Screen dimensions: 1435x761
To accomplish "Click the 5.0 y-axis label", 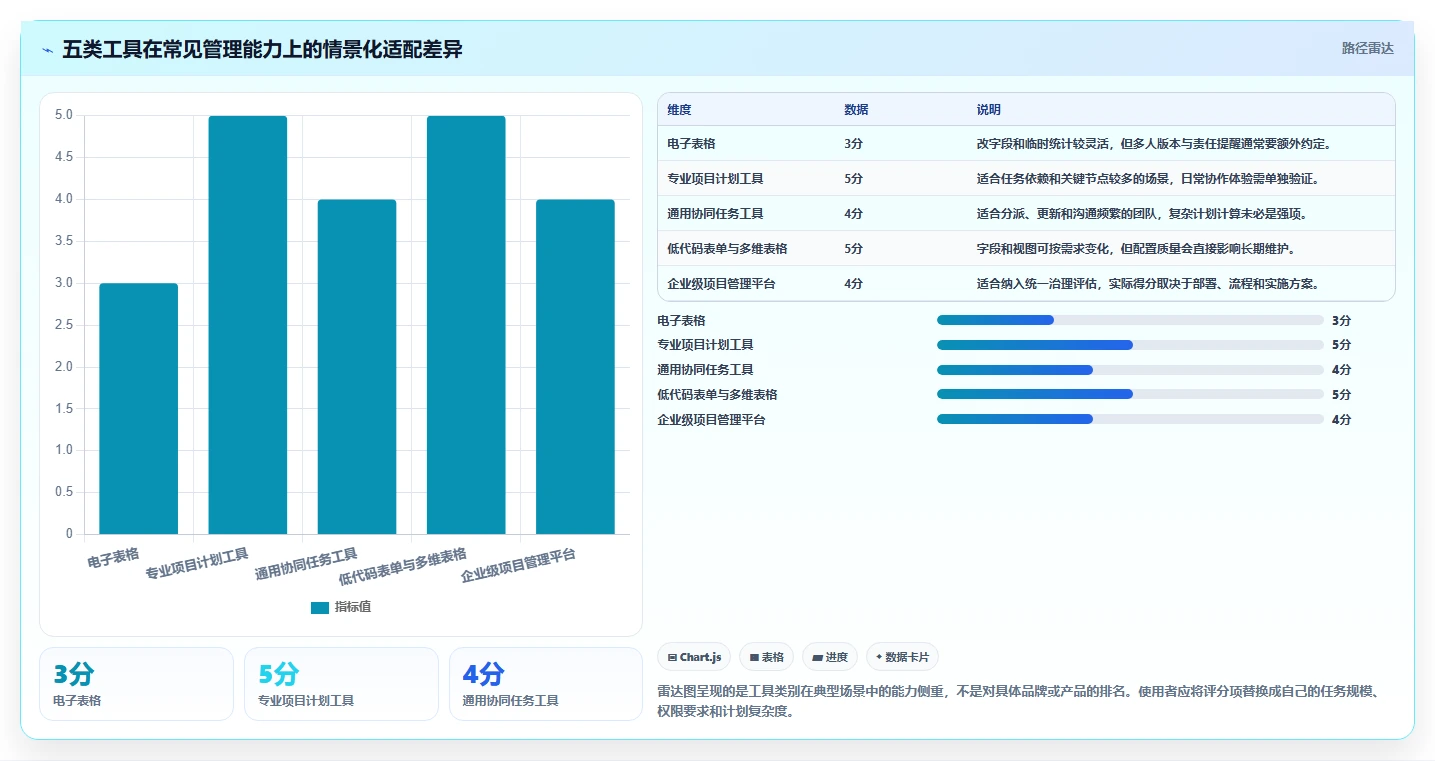I will 63,115.
